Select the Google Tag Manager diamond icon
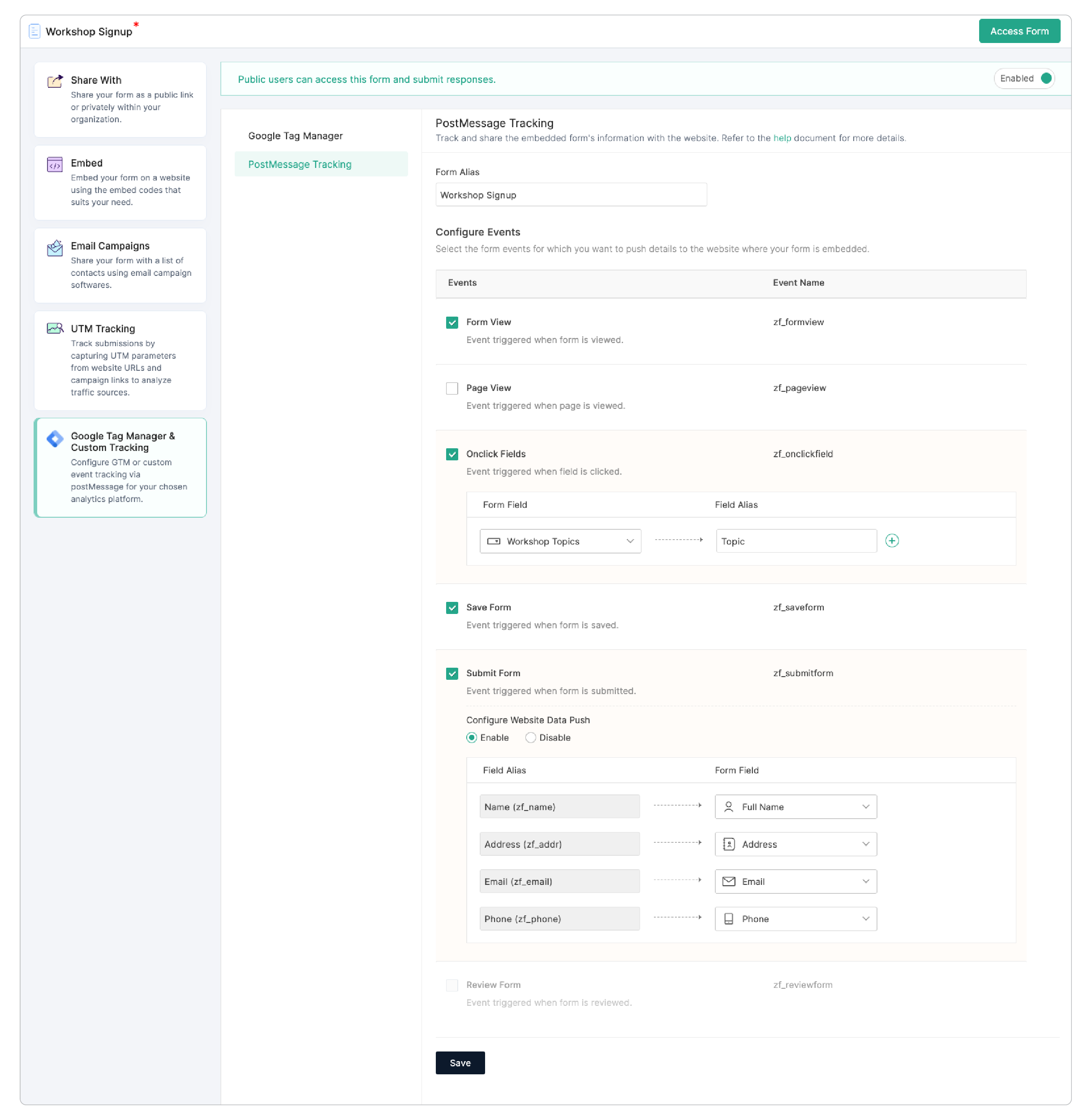Image resolution: width=1092 pixels, height=1120 pixels. pyautogui.click(x=55, y=439)
